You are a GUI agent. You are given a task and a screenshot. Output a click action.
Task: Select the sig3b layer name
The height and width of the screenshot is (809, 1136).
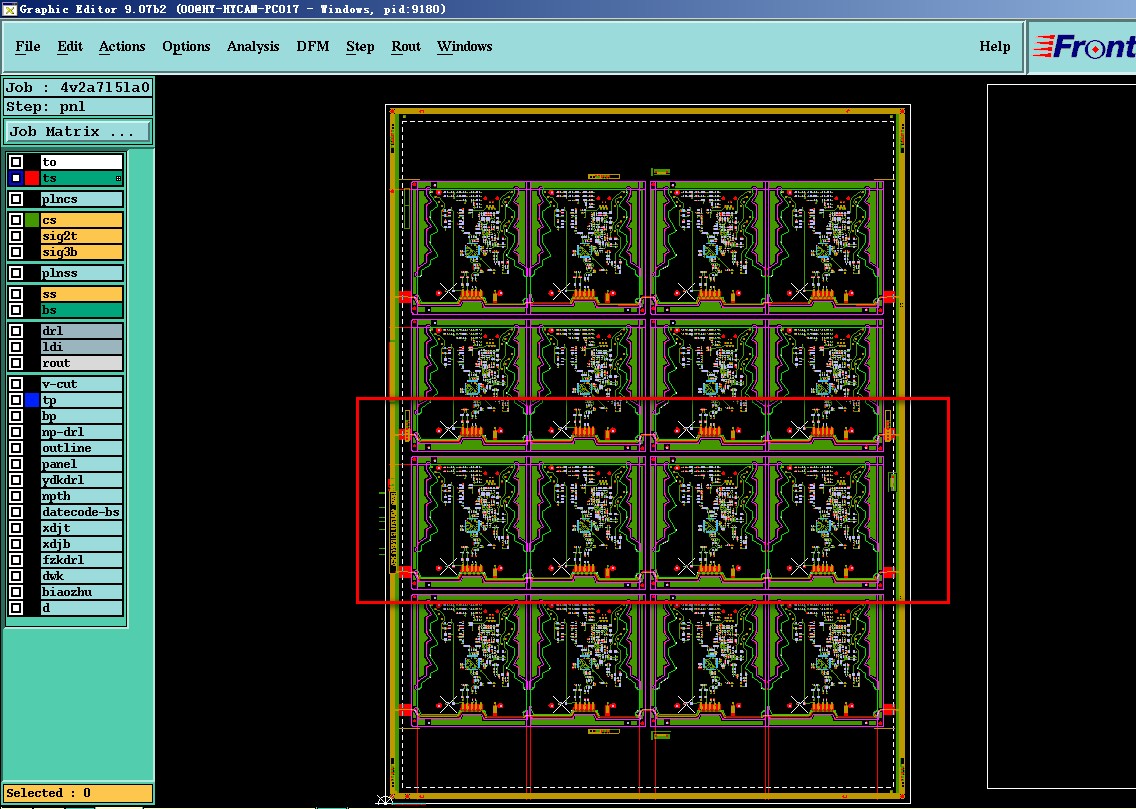[81, 252]
